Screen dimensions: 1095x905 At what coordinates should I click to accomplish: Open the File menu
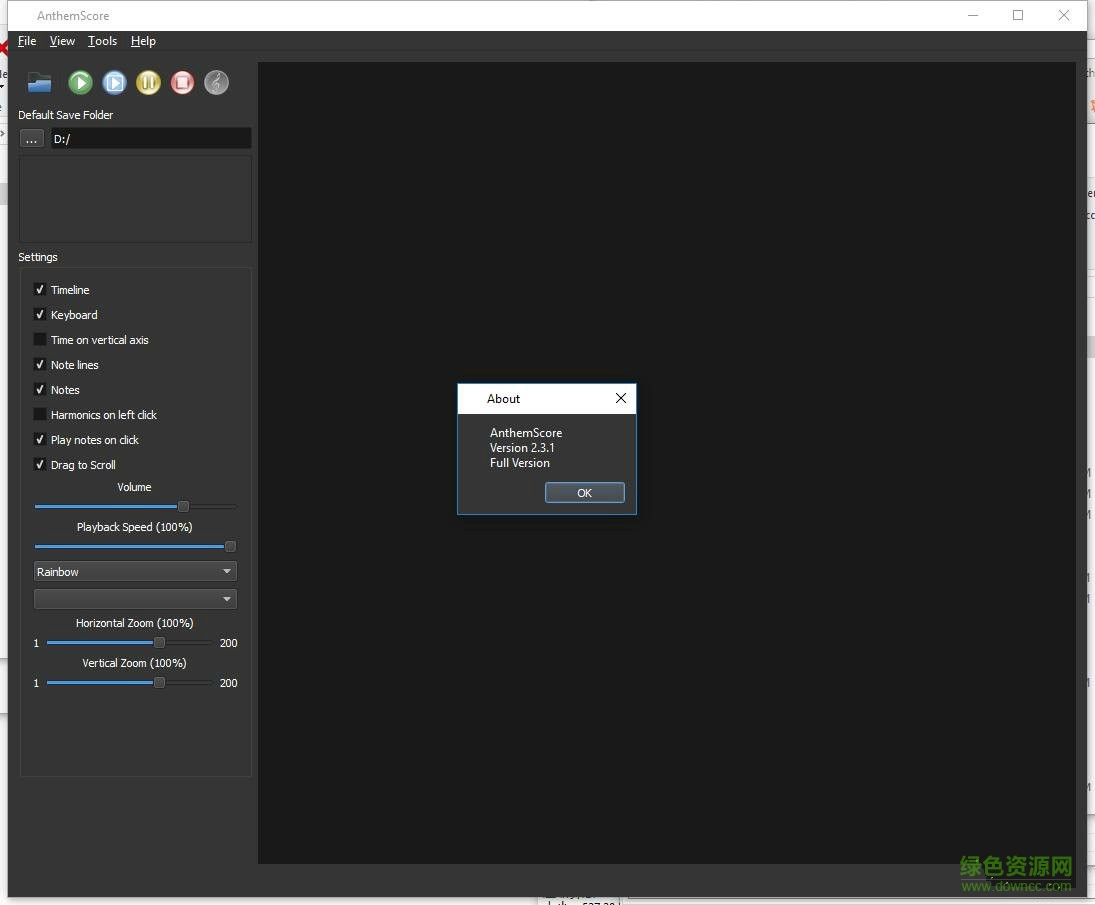pyautogui.click(x=27, y=41)
